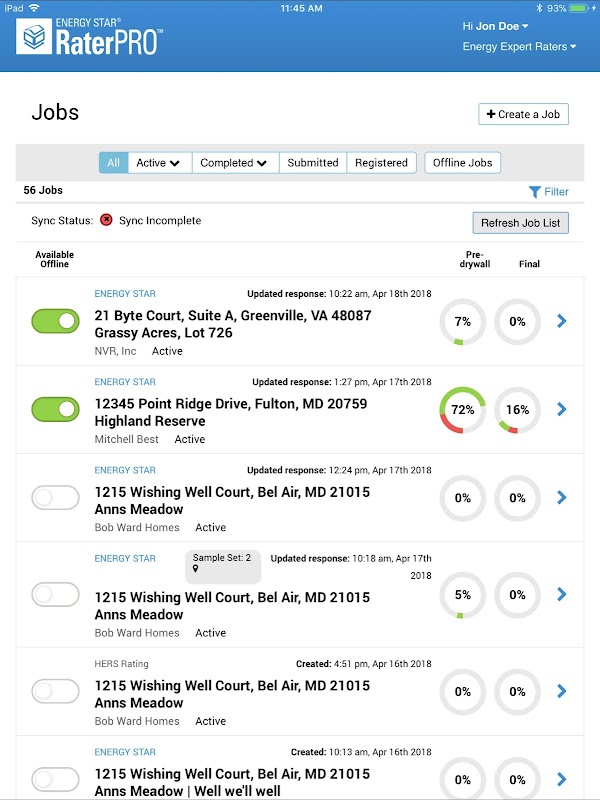Click the red Sync Incomplete status icon
Image resolution: width=600 pixels, height=800 pixels.
click(106, 220)
